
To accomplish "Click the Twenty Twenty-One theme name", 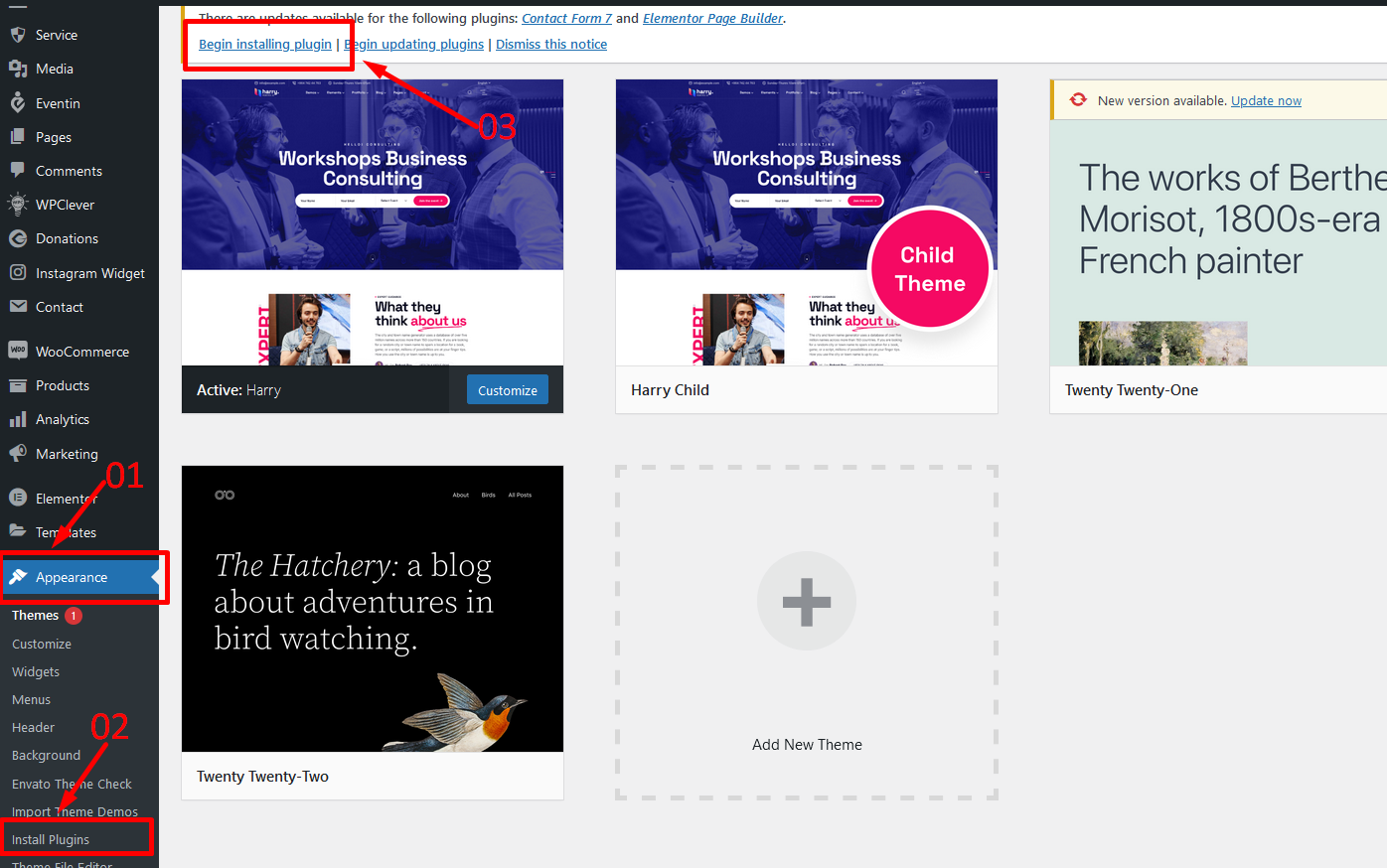I will pyautogui.click(x=1132, y=390).
